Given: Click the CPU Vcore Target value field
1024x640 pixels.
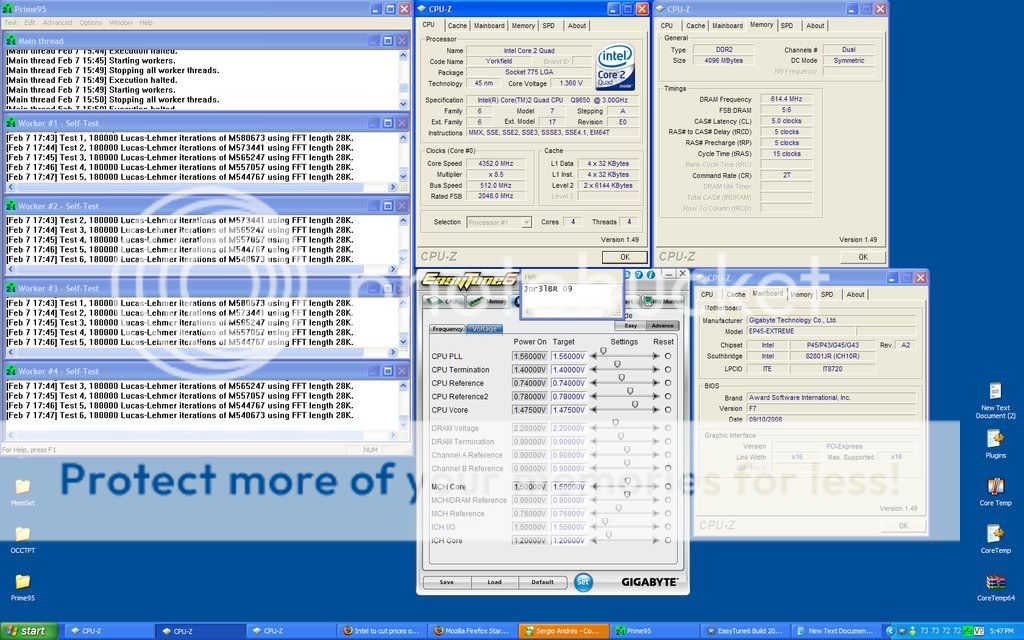Looking at the screenshot, I should click(568, 410).
